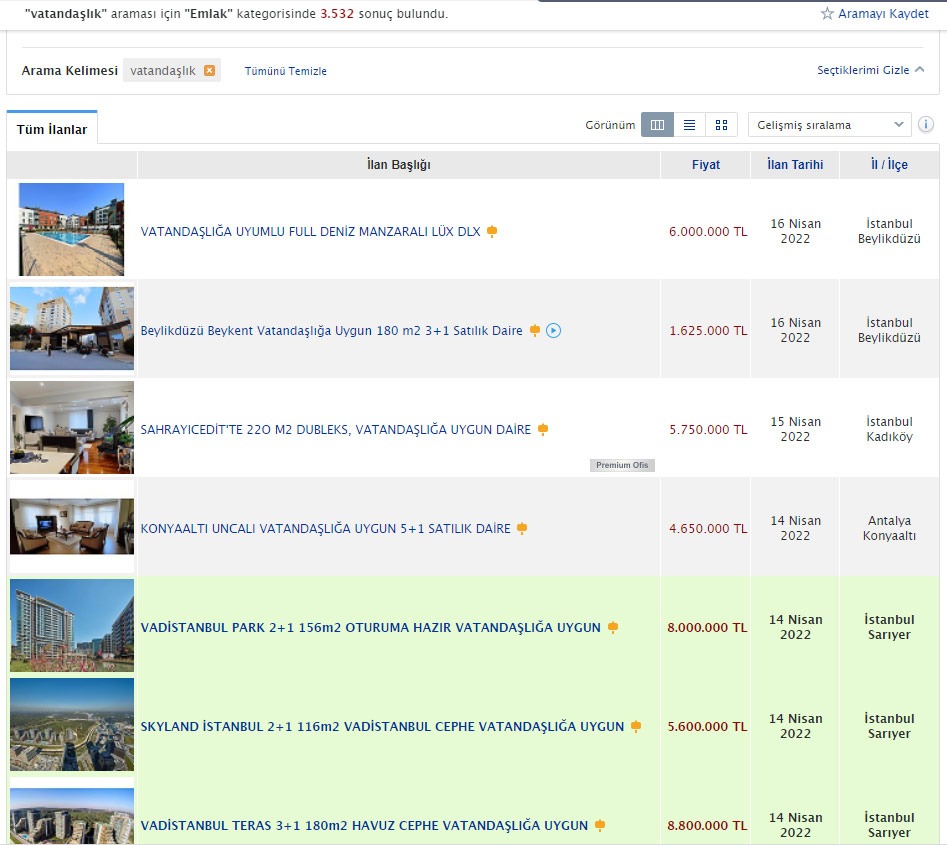Viewport: 947px width, 845px height.
Task: Click aerial thumbnail of SKYLAND İSTANBUL listing
Action: 72,724
